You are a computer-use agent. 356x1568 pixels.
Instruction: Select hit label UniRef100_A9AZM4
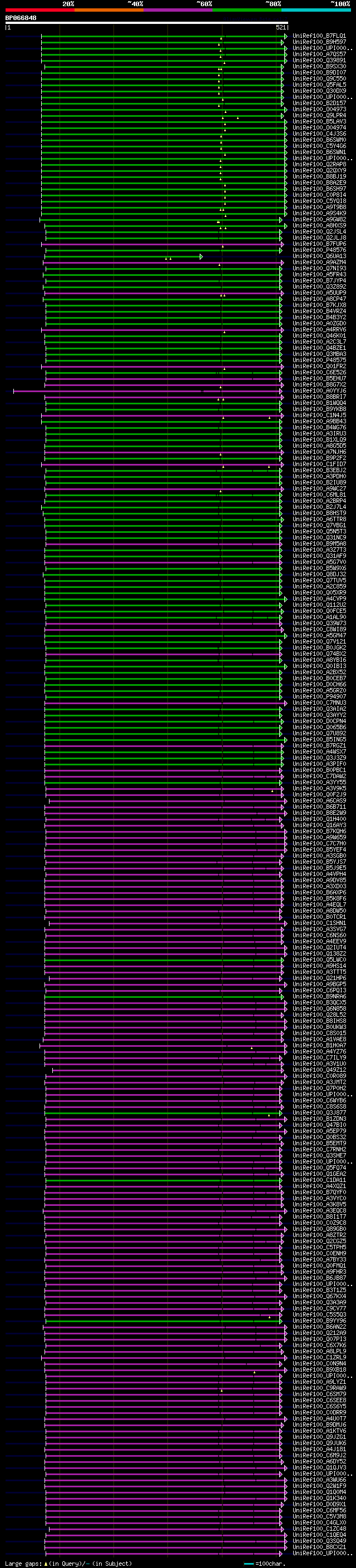(x=319, y=263)
